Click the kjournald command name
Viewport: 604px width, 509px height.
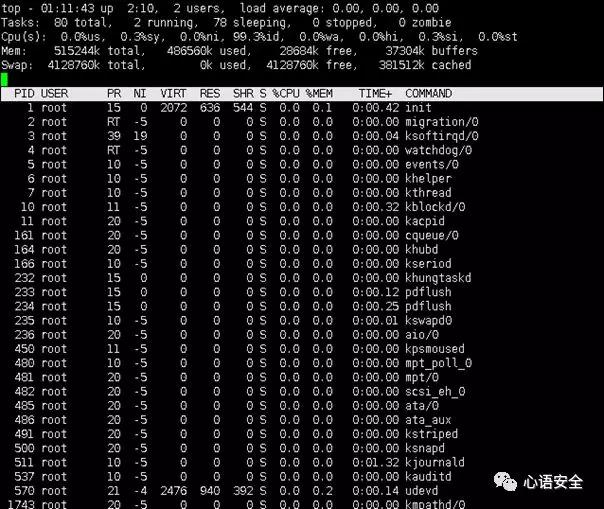coord(435,462)
